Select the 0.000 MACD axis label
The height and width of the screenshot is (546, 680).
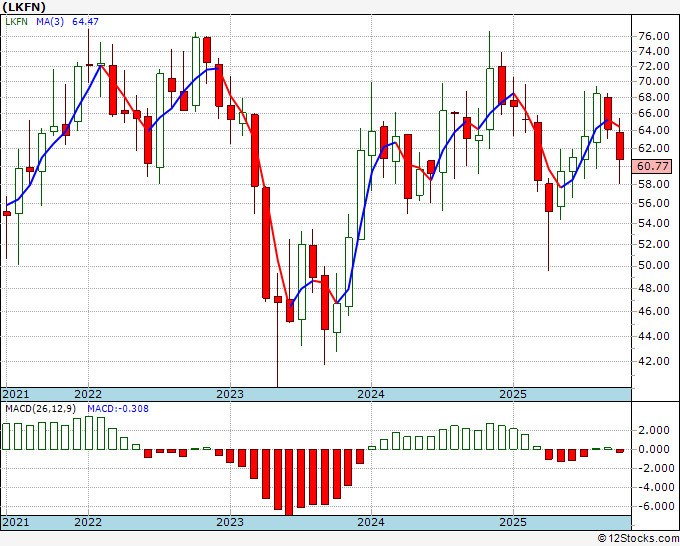654,449
